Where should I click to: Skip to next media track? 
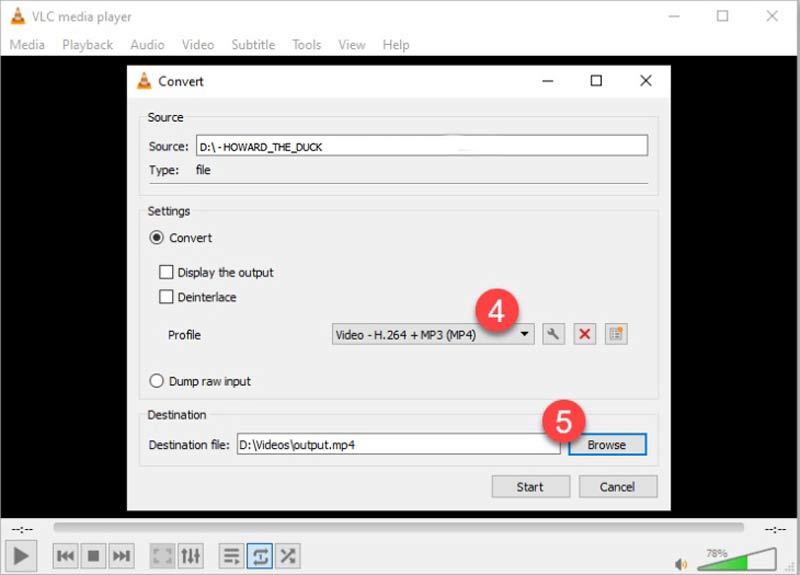tap(121, 556)
